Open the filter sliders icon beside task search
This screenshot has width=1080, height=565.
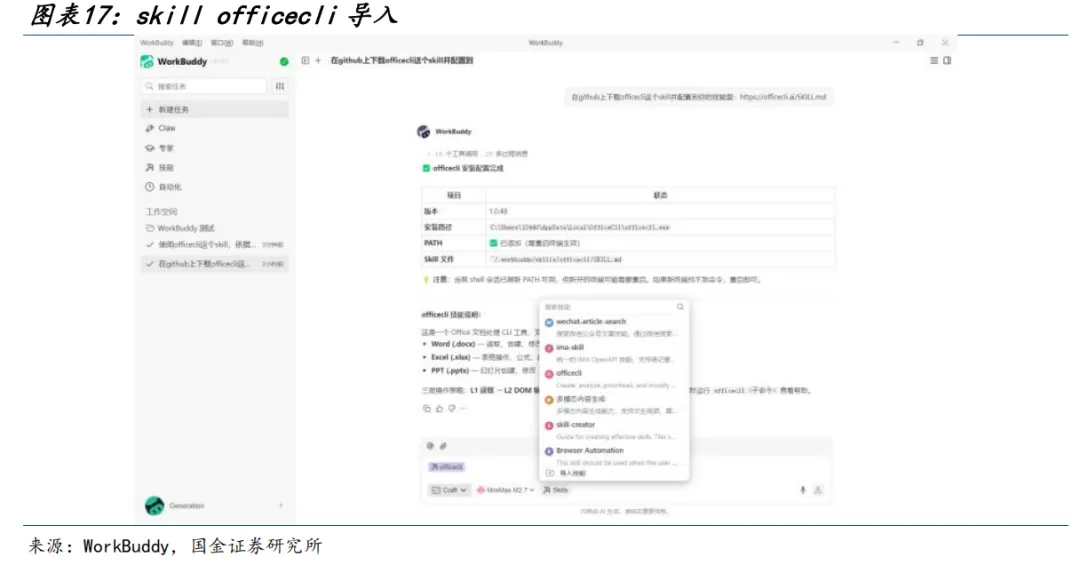click(x=280, y=86)
